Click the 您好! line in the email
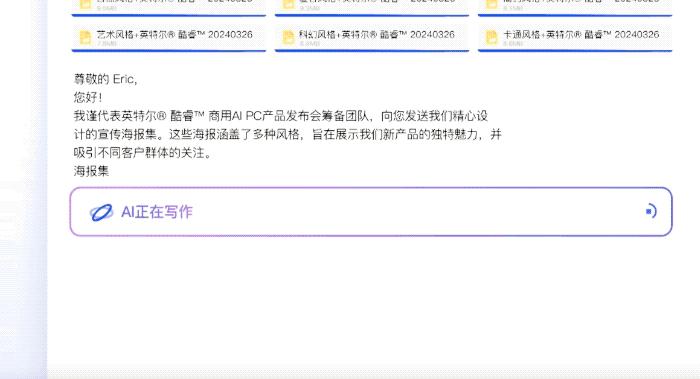Image resolution: width=700 pixels, height=379 pixels. coord(88,97)
